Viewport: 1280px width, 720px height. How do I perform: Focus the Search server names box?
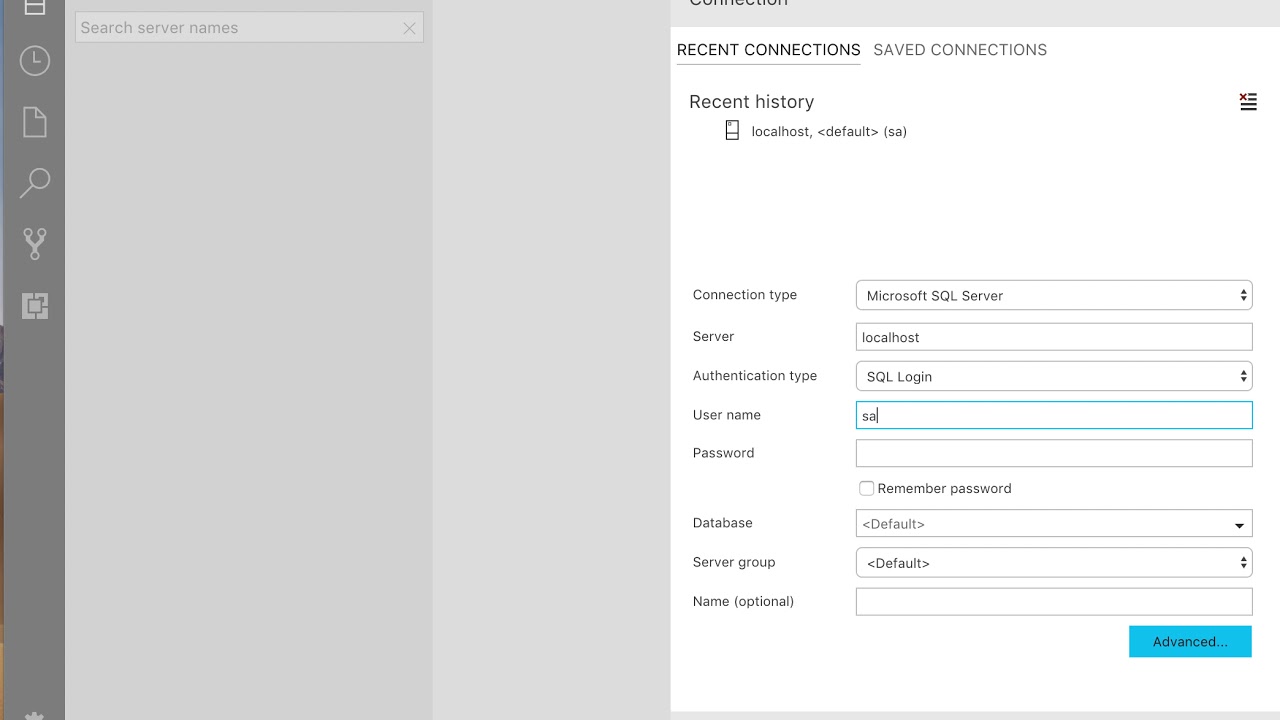tap(238, 28)
